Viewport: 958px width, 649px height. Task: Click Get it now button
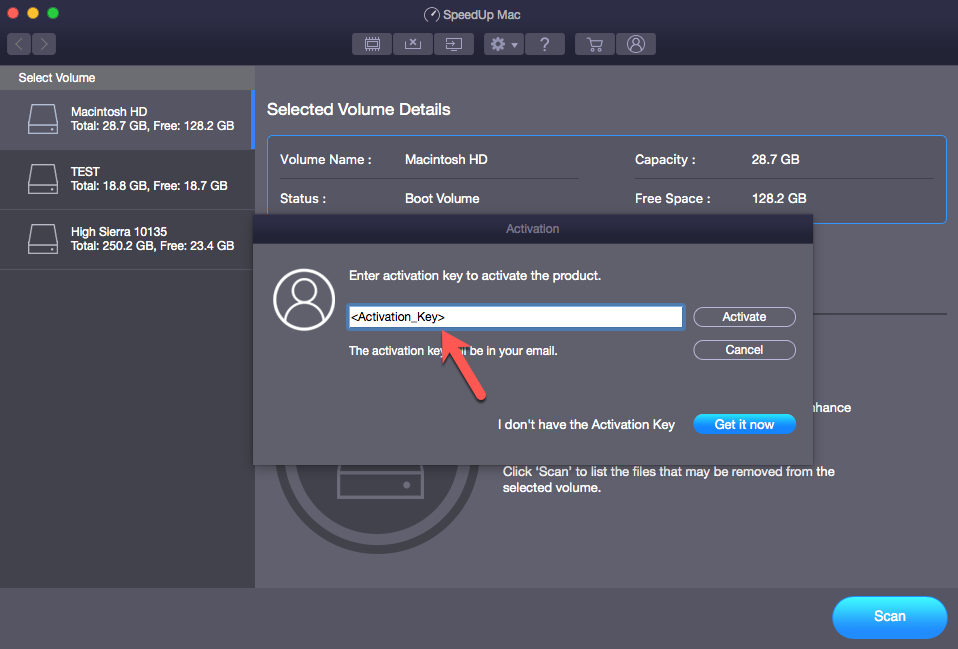(744, 424)
